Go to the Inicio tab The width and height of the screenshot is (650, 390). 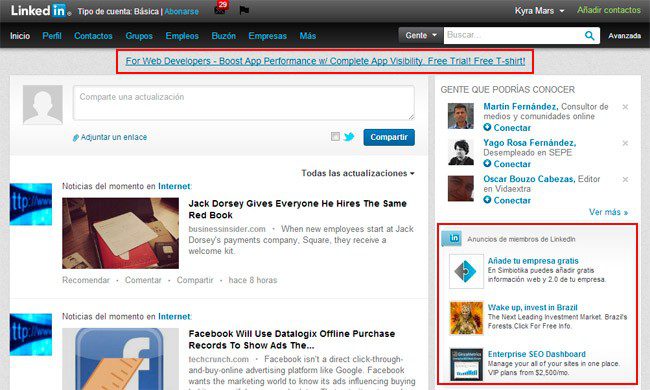pyautogui.click(x=20, y=36)
